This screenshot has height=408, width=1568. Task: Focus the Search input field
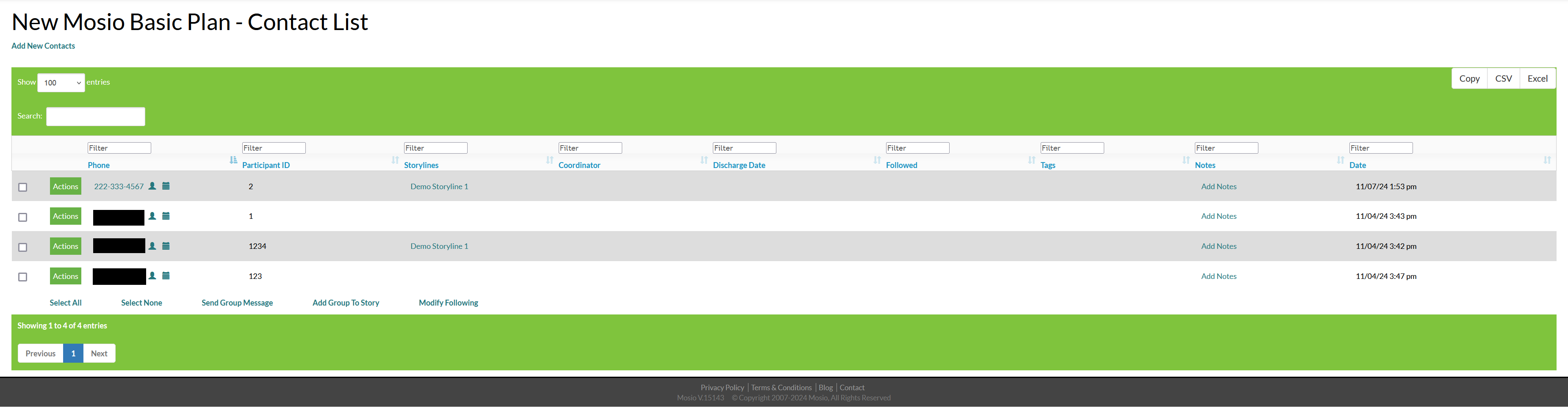point(96,117)
